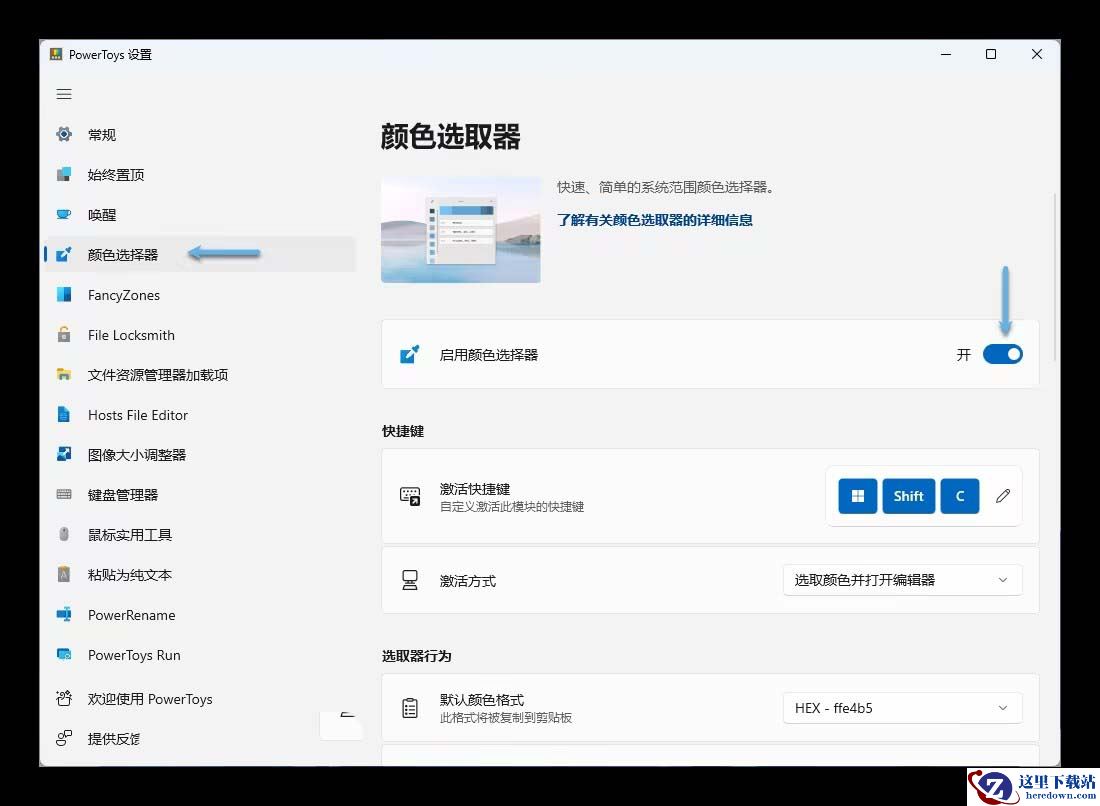Click the Color Picker preview thumbnail image
The width and height of the screenshot is (1100, 806).
tap(461, 229)
